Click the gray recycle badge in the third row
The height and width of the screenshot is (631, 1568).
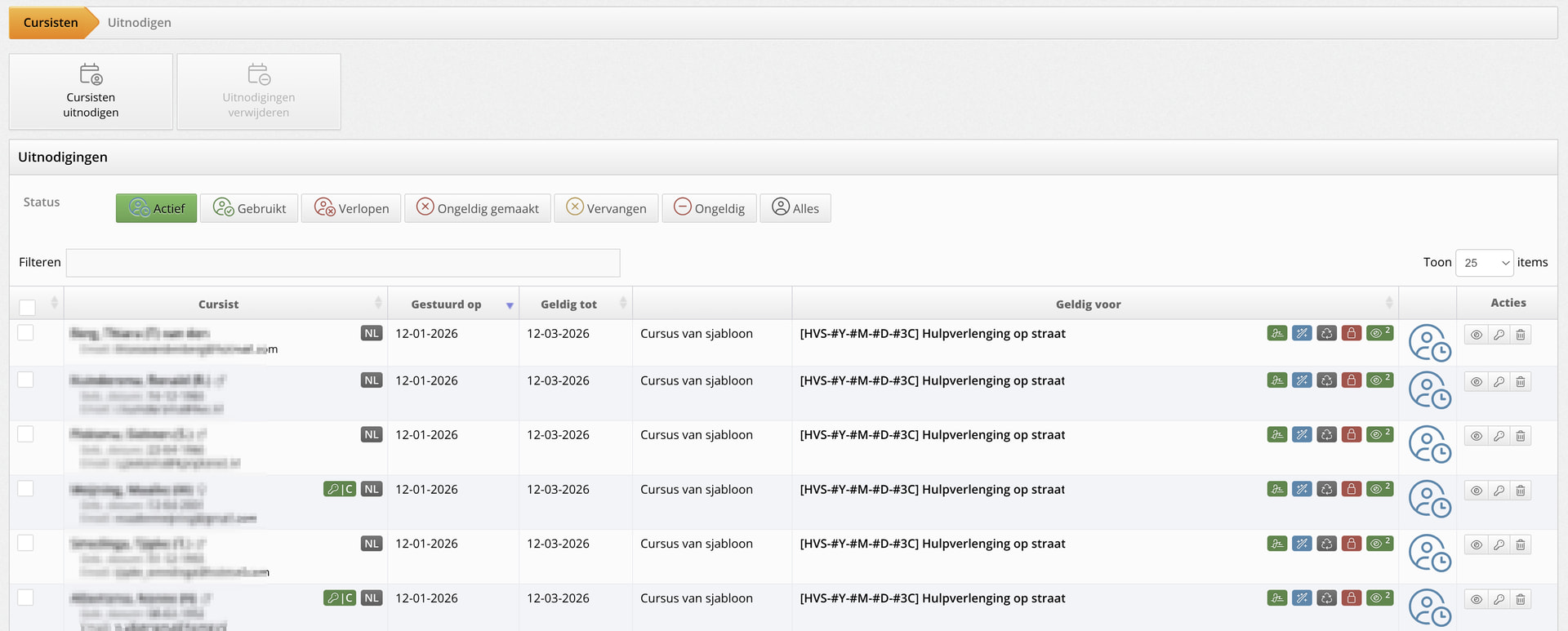[1327, 435]
